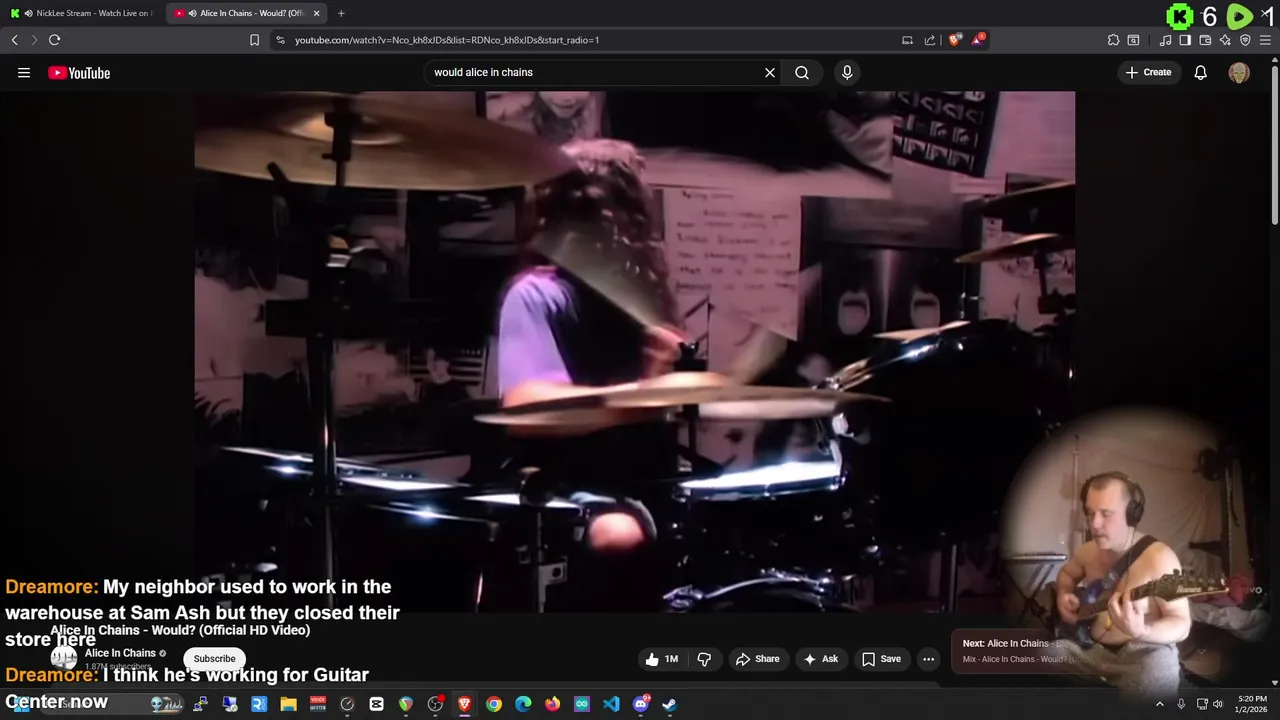1280x720 pixels.
Task: Open Leo AI sparkle icon
Action: pos(1225,40)
